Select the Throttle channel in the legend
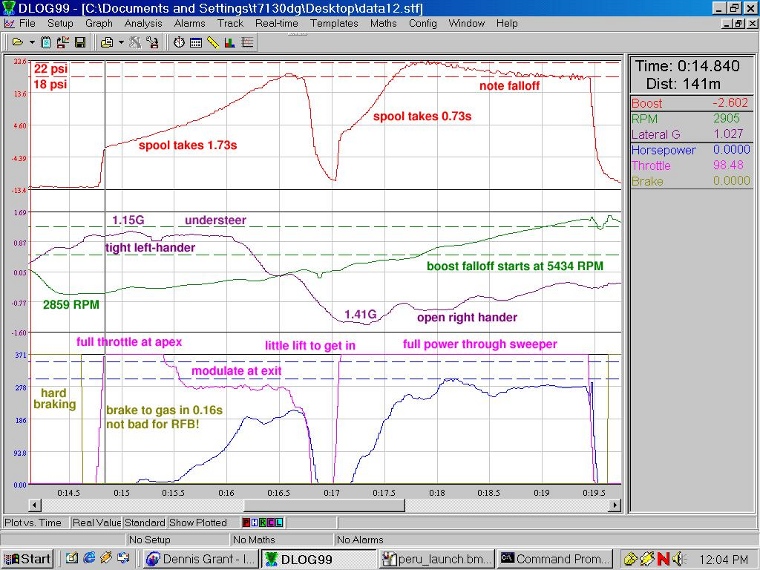 pos(651,166)
